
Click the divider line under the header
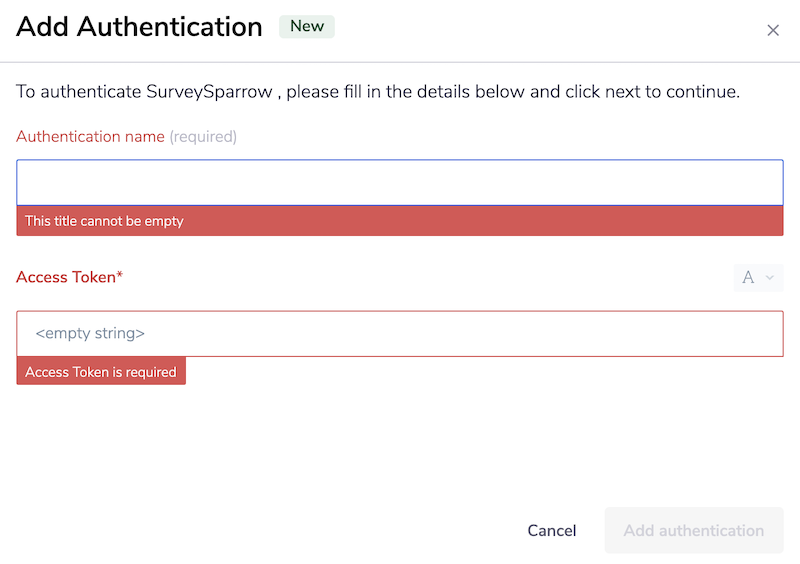(399, 62)
